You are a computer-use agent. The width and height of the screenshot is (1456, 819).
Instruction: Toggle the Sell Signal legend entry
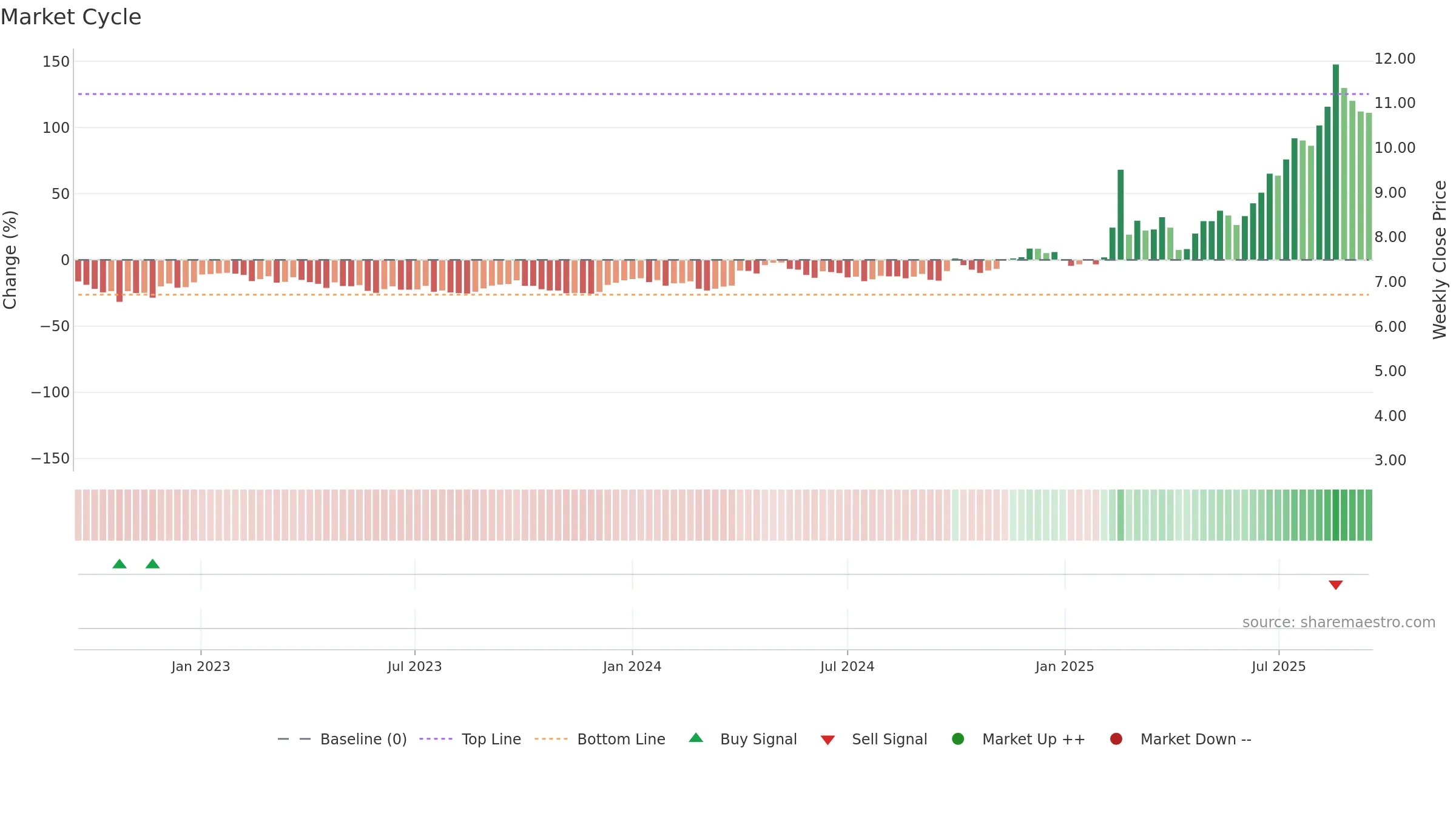(874, 739)
